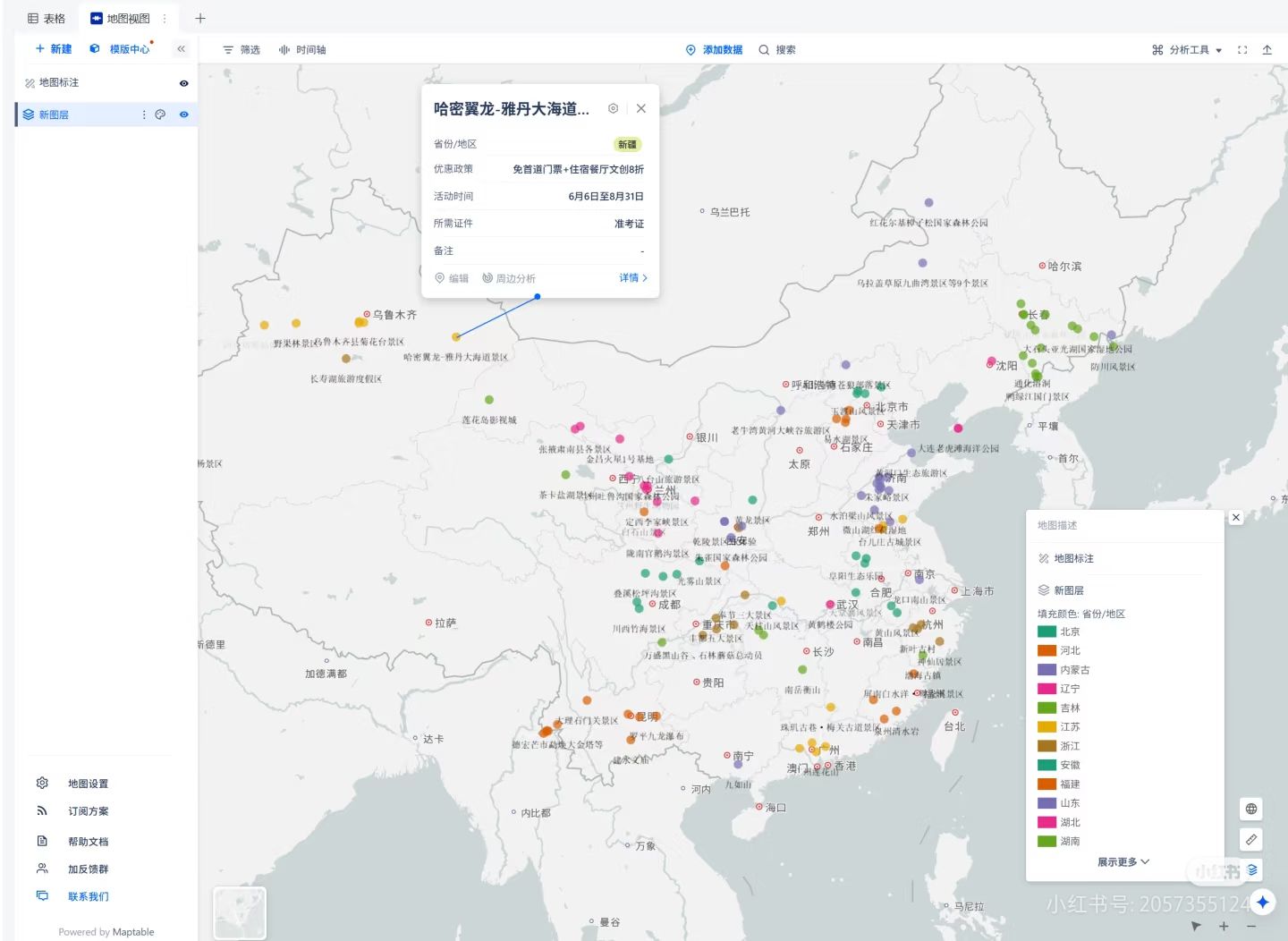The image size is (1288, 941).
Task: Switch to the 表格 tab
Action: (47, 18)
